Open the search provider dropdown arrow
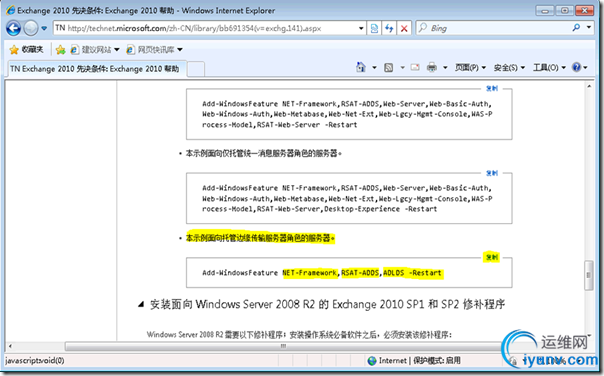Viewport: 604px width, 376px height. pyautogui.click(x=589, y=27)
